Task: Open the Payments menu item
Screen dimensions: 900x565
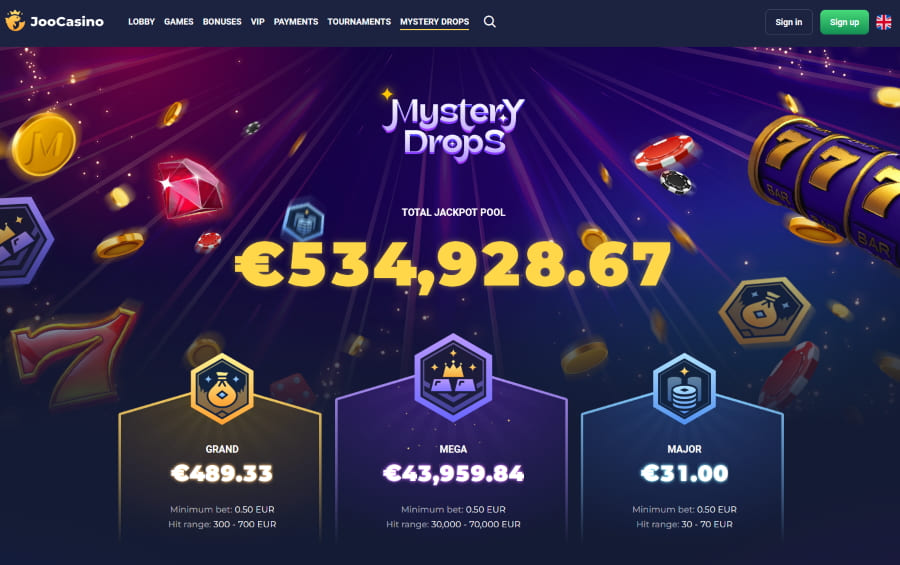Action: tap(296, 22)
